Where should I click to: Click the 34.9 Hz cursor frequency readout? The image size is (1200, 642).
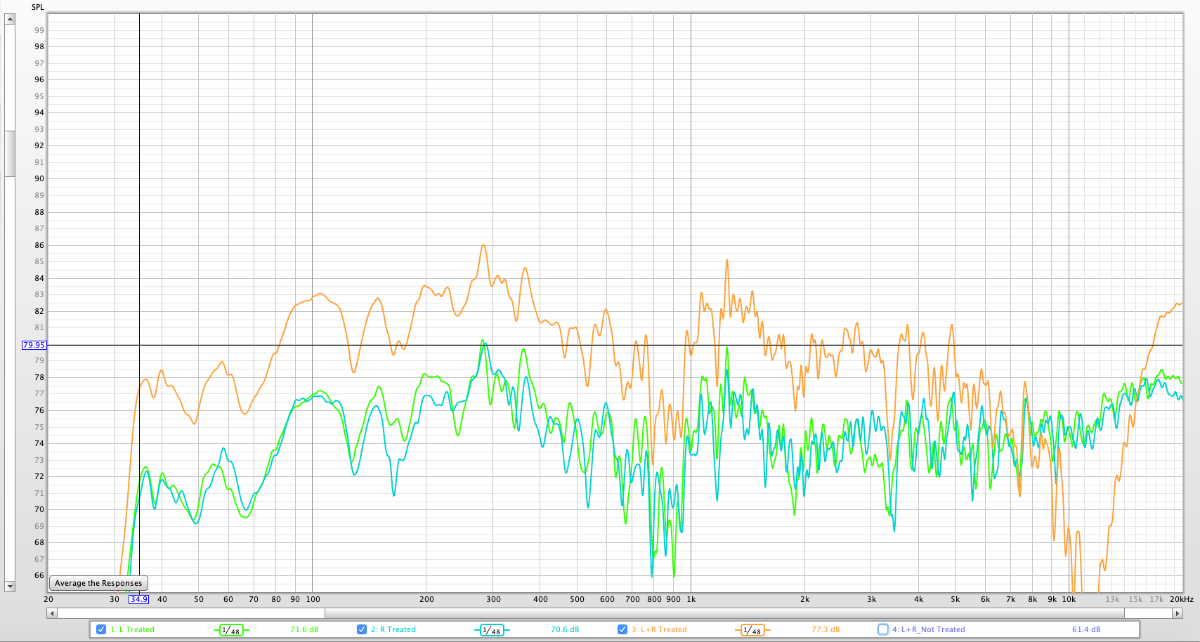[138, 599]
